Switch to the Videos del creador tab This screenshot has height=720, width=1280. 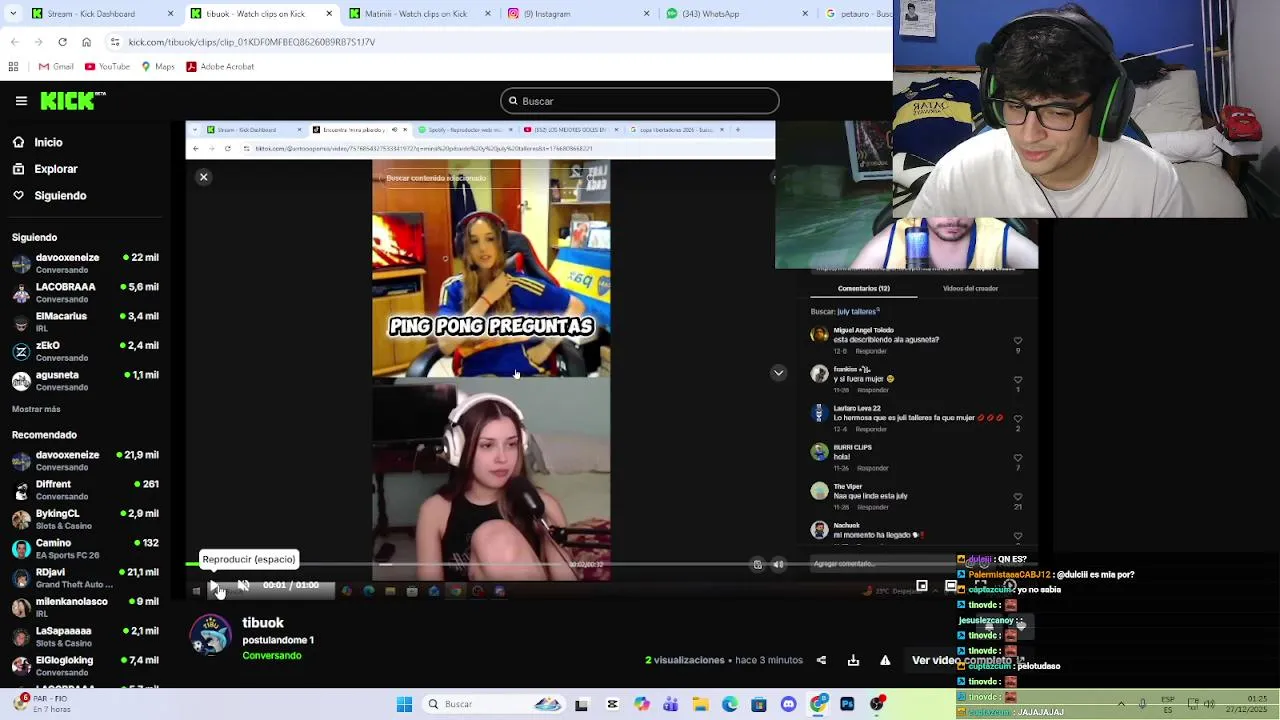tap(970, 288)
